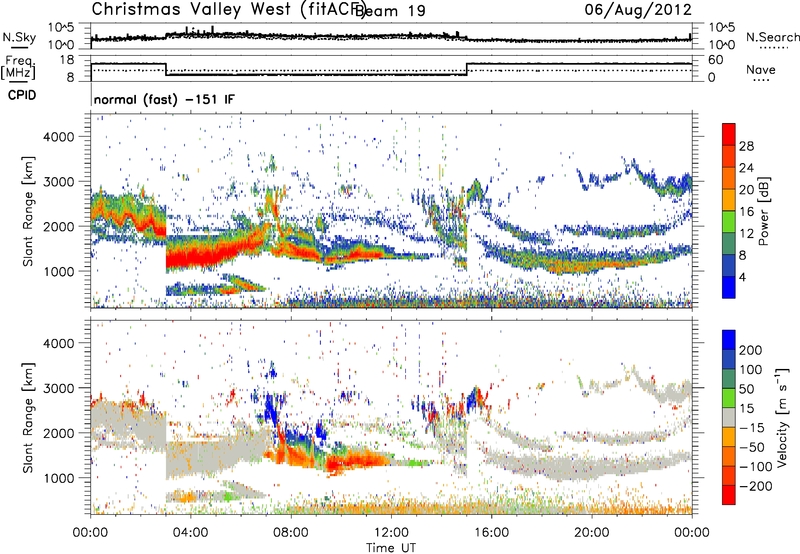This screenshot has width=800, height=554.
Task: Click the '200' label on Velocity color bar
Action: (751, 350)
